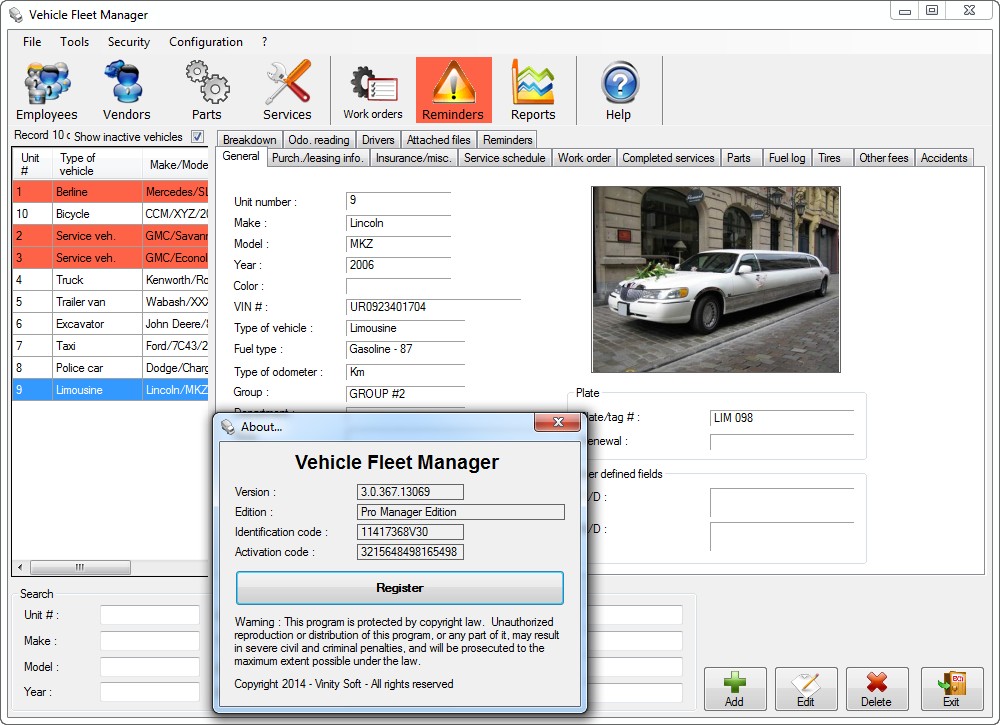Open the Parts gears icon

(x=207, y=91)
